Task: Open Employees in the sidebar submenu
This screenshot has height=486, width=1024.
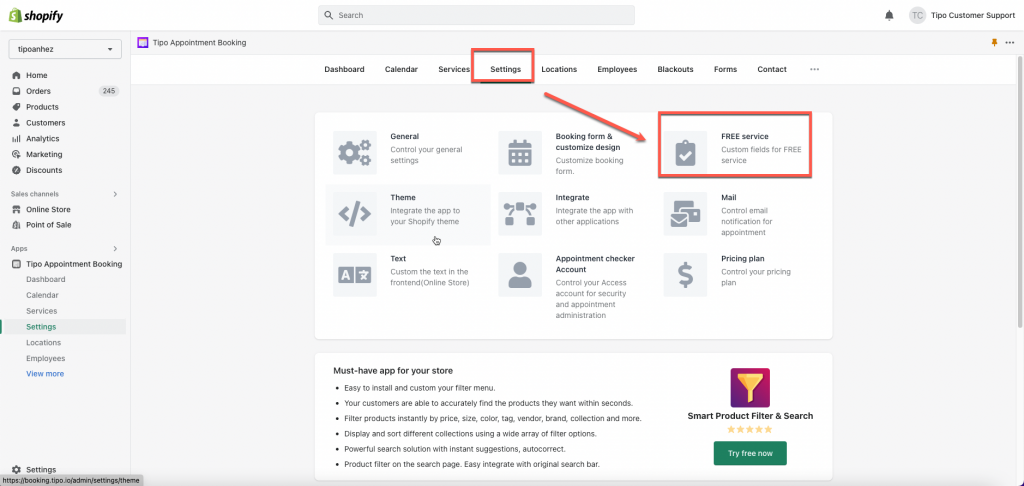Action: coord(46,359)
